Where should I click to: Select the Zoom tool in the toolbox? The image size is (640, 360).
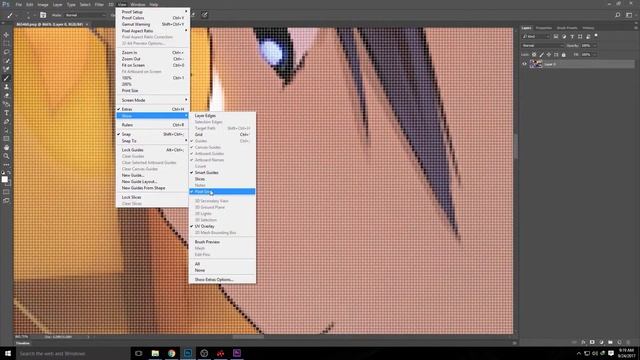(x=6, y=156)
